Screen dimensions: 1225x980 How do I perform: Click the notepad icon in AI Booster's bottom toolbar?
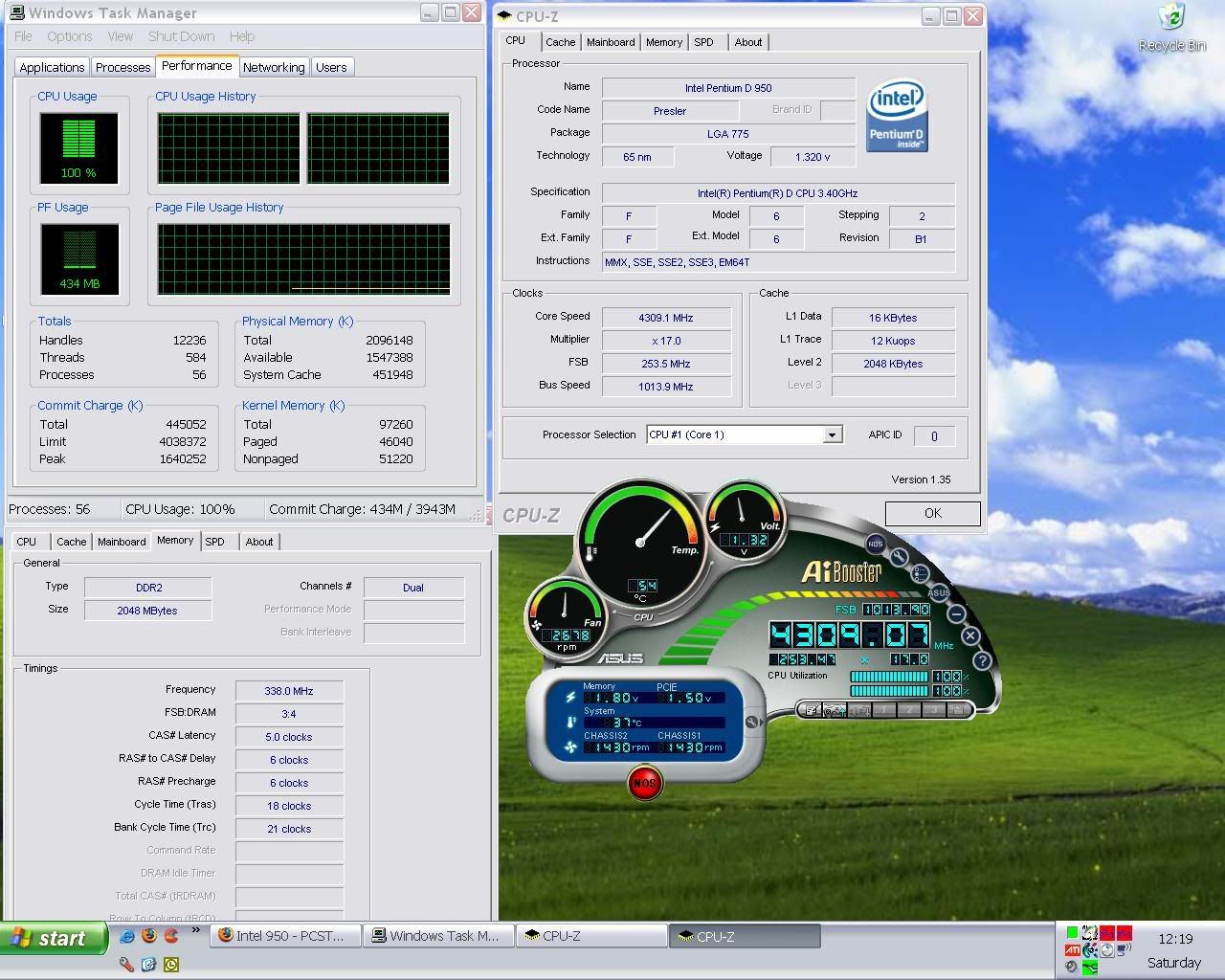(x=812, y=710)
